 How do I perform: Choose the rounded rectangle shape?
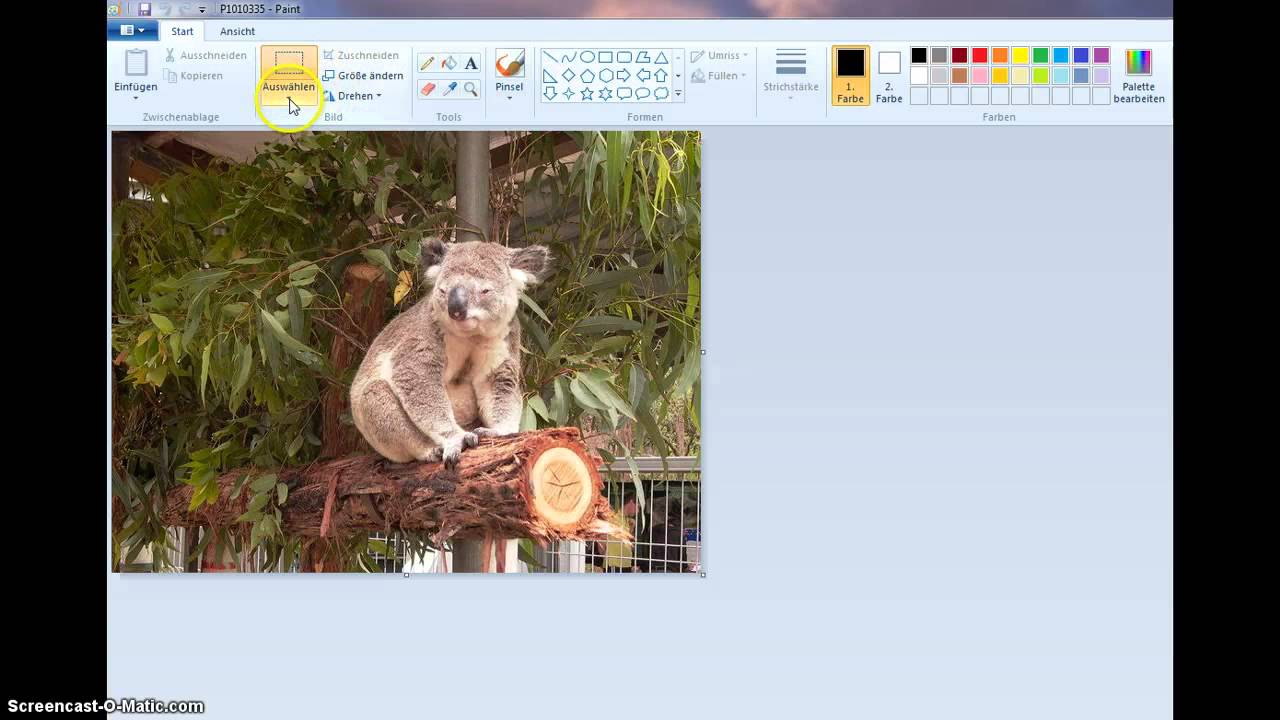click(624, 57)
